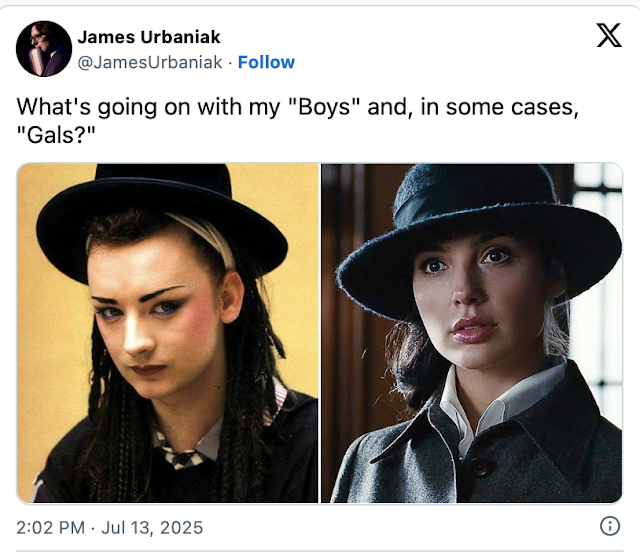640x555 pixels.
Task: Open the tweet info circle icon
Action: pos(610,526)
